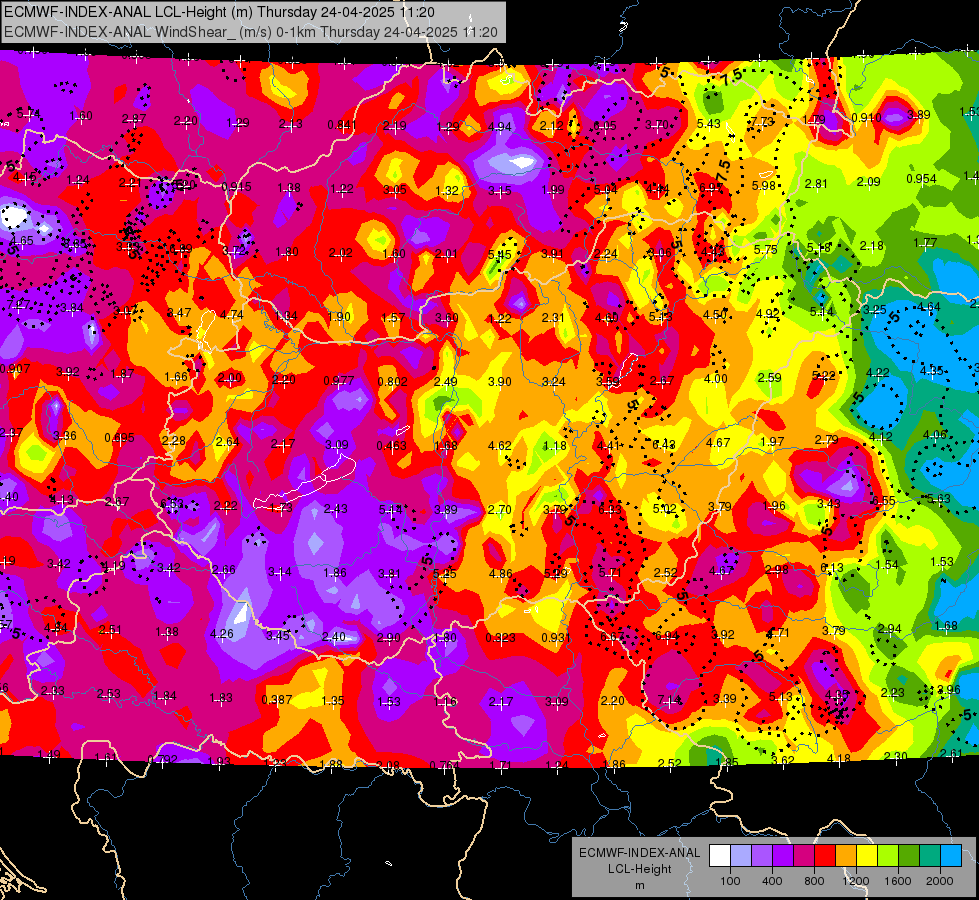Click the orange legend swatch

[x=845, y=856]
